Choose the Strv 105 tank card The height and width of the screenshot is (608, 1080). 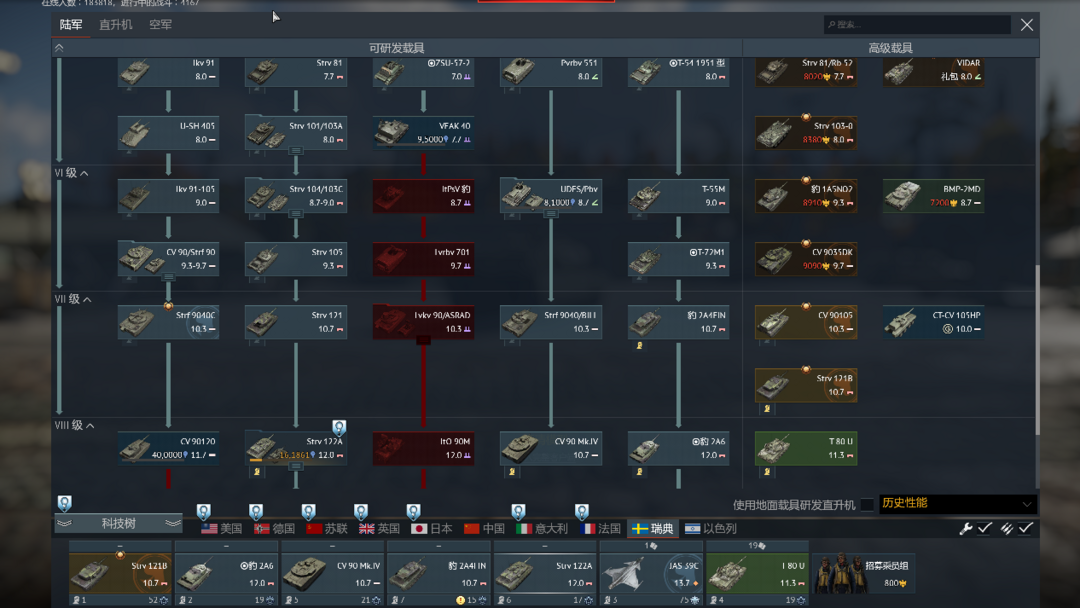296,260
